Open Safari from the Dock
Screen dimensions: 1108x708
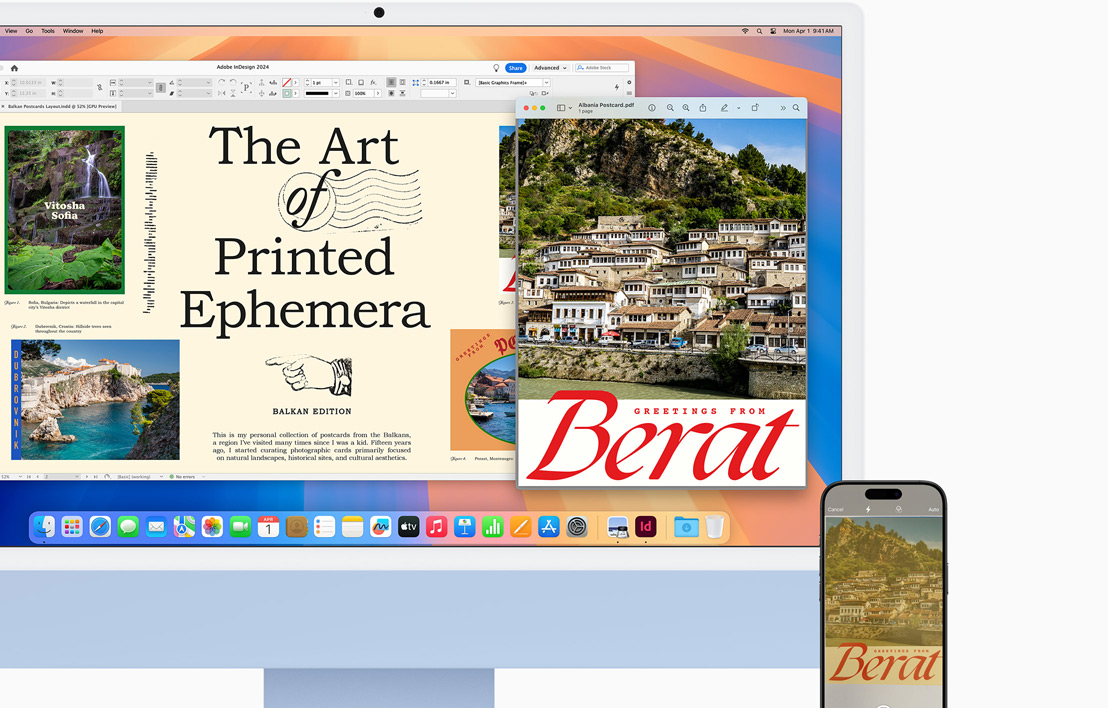coord(100,526)
